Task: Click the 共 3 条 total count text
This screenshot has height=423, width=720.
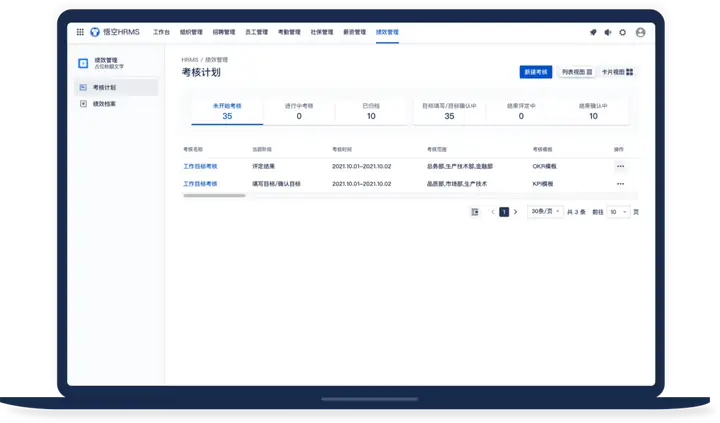Action: (x=576, y=212)
